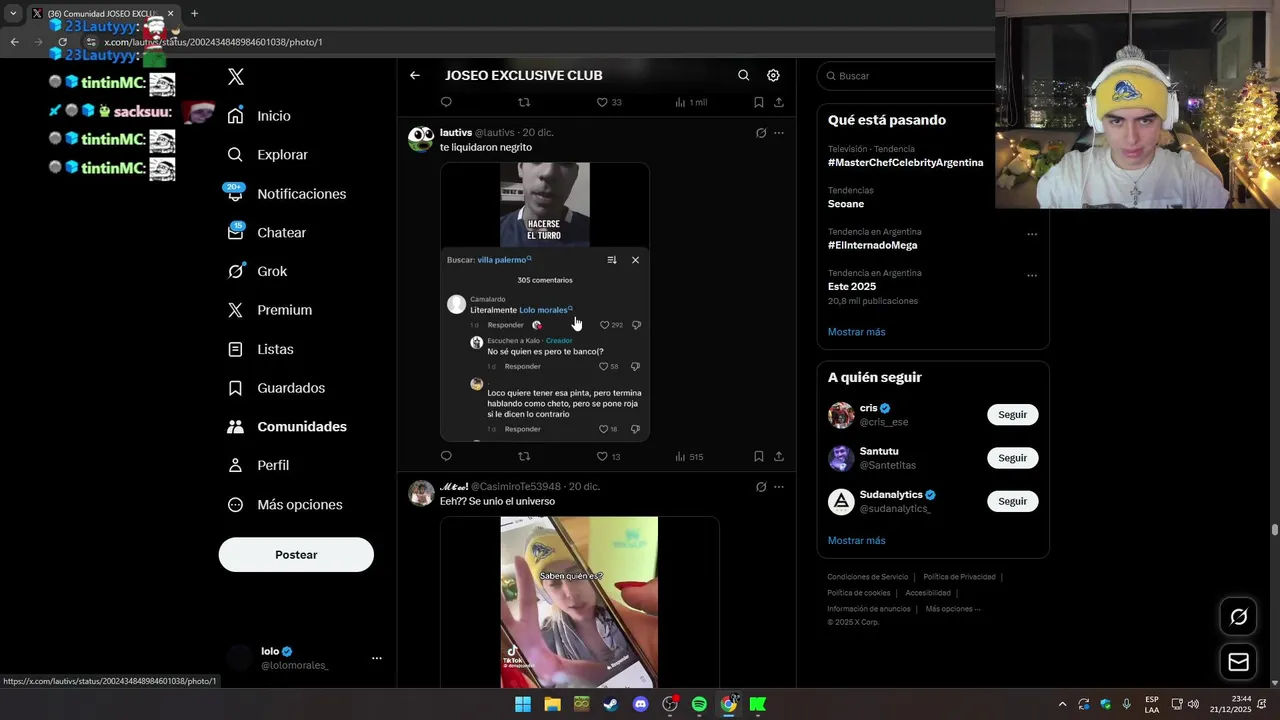This screenshot has width=1280, height=720.
Task: View analytics showing 515 views
Action: point(689,456)
